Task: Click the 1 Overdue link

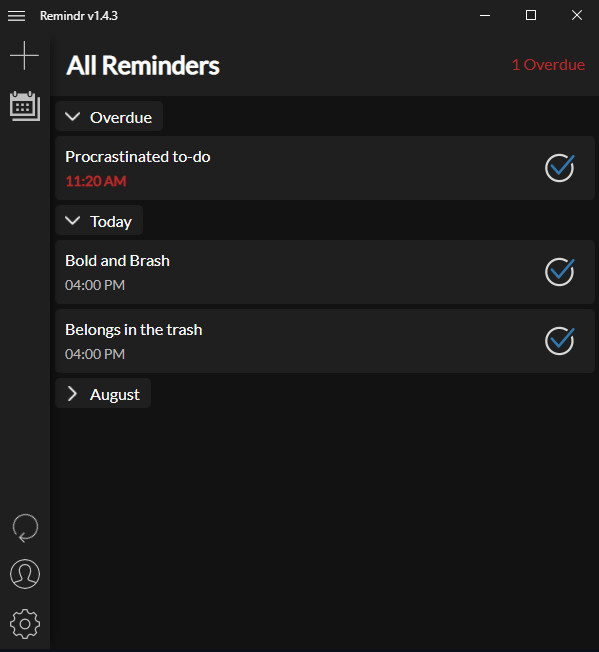Action: pyautogui.click(x=548, y=64)
